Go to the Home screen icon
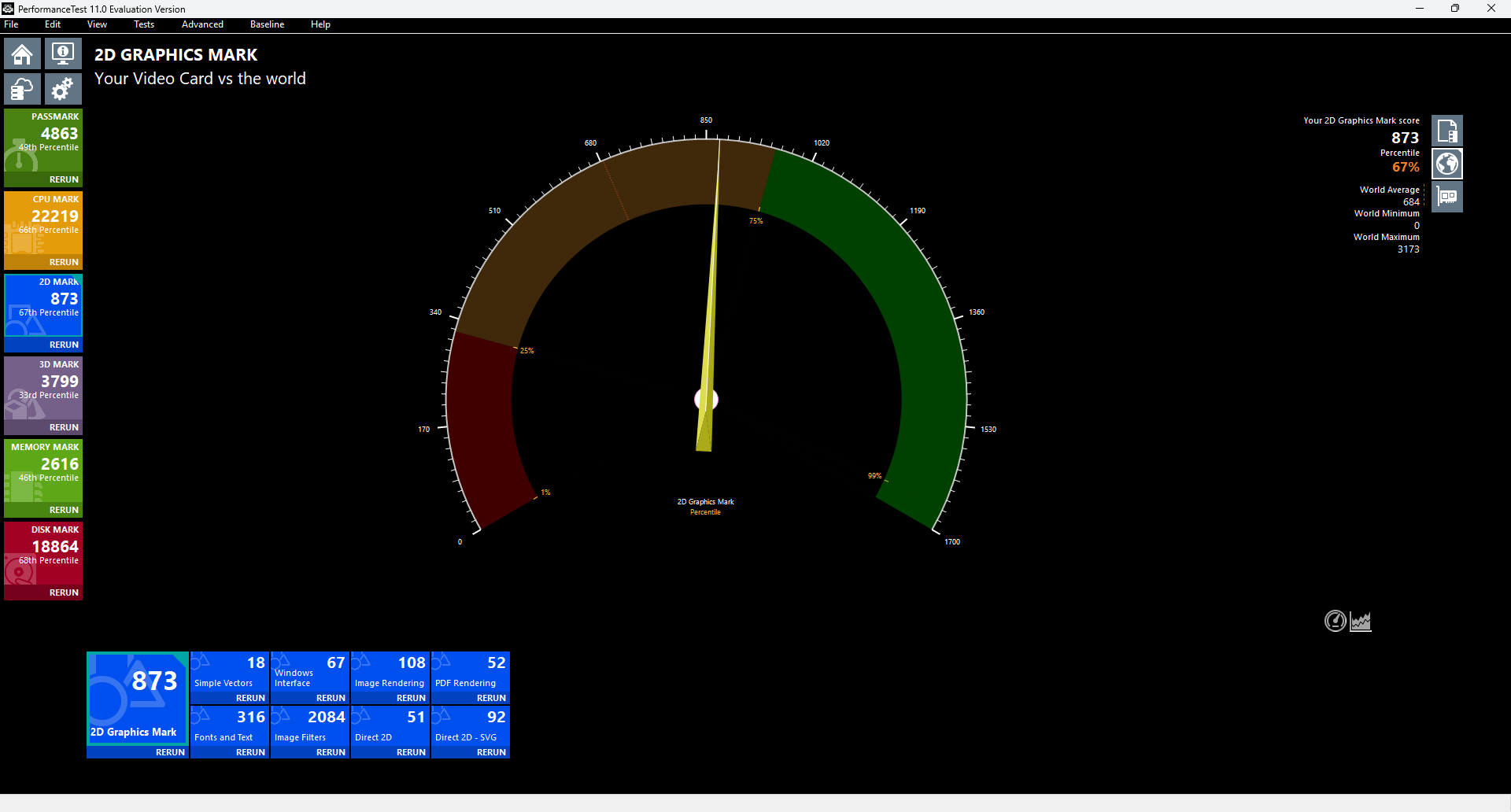 click(22, 54)
